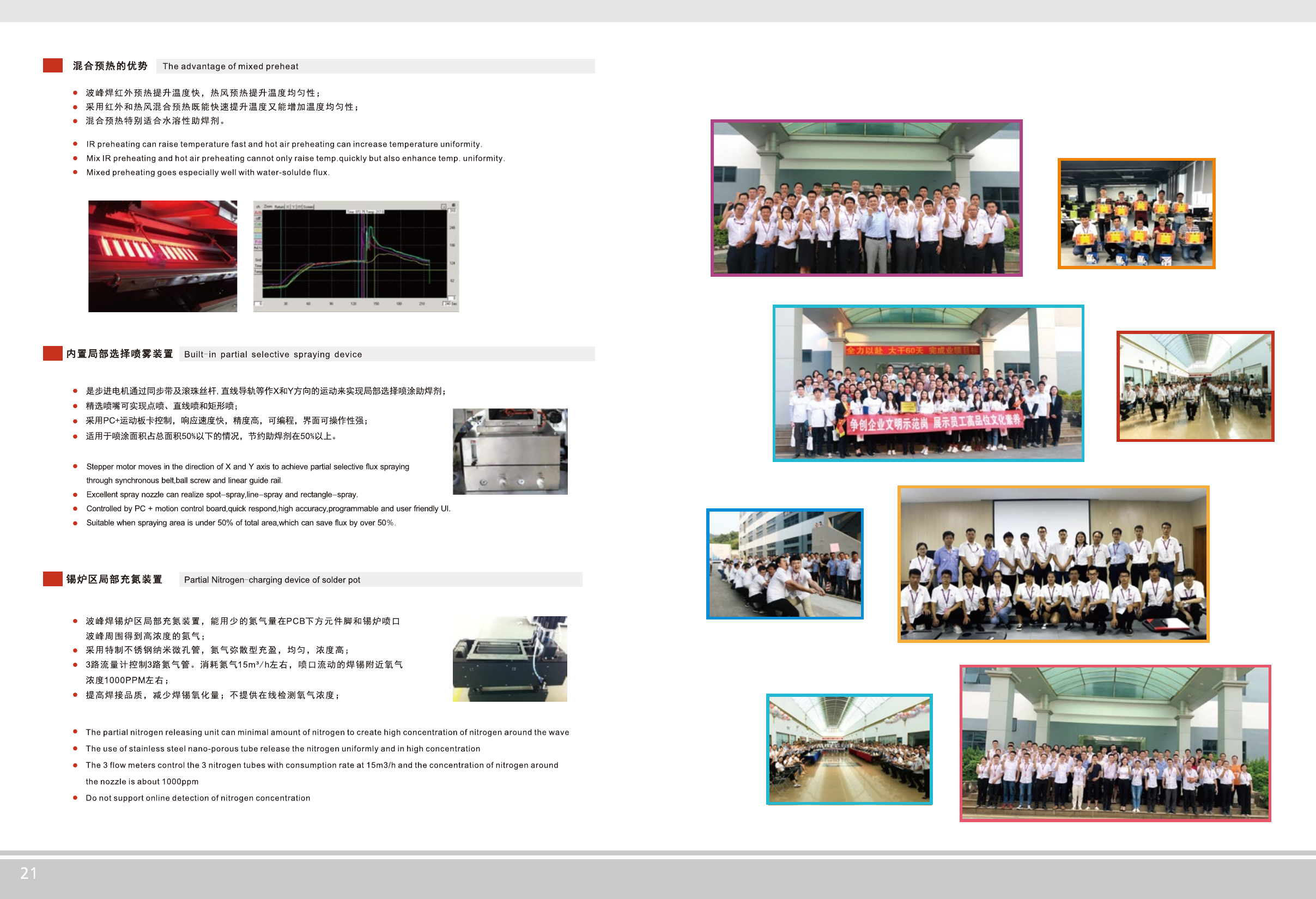Image resolution: width=1316 pixels, height=899 pixels.
Task: Select the red-framed atrium seating photo
Action: tap(1195, 386)
